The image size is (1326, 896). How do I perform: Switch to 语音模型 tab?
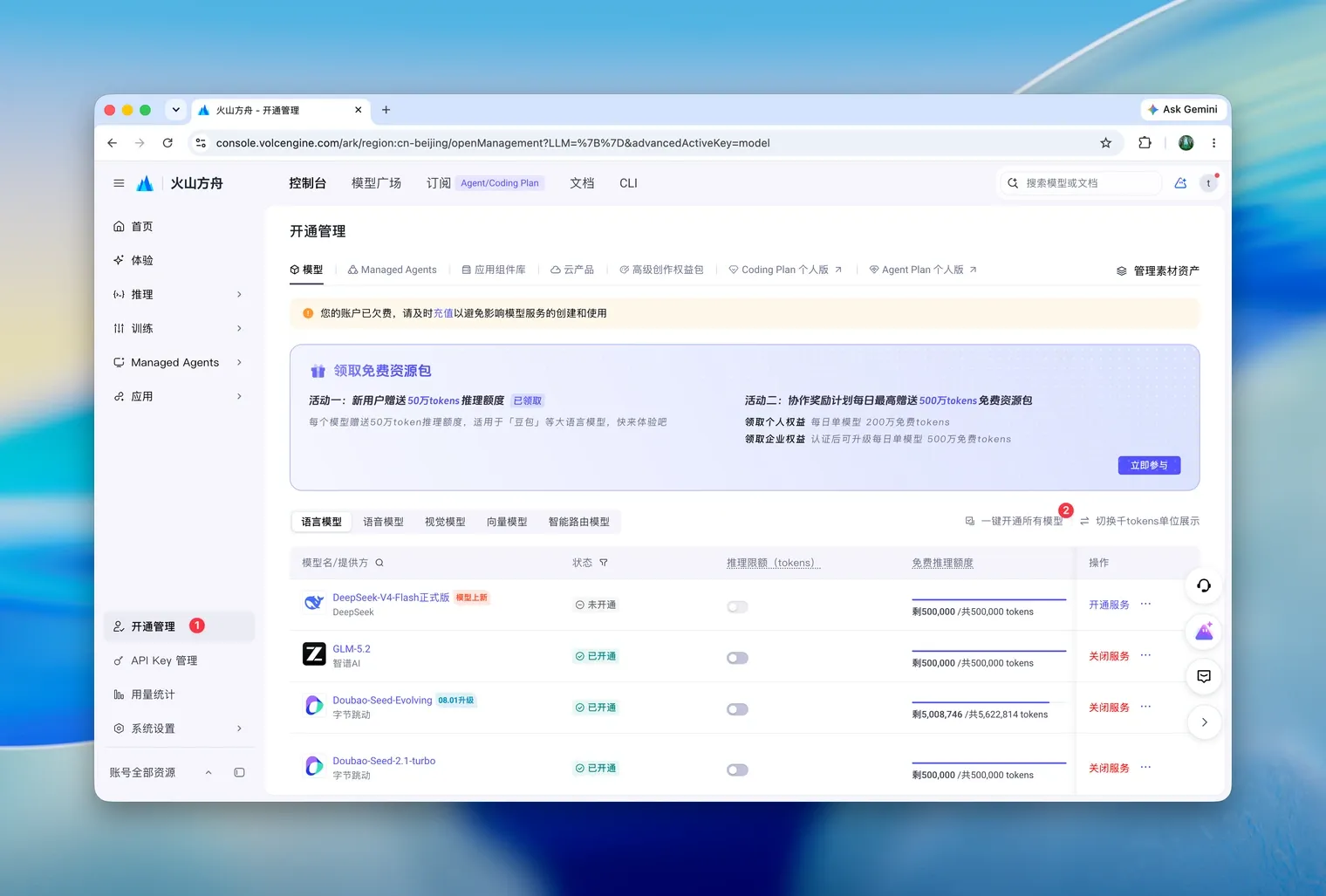pos(383,522)
